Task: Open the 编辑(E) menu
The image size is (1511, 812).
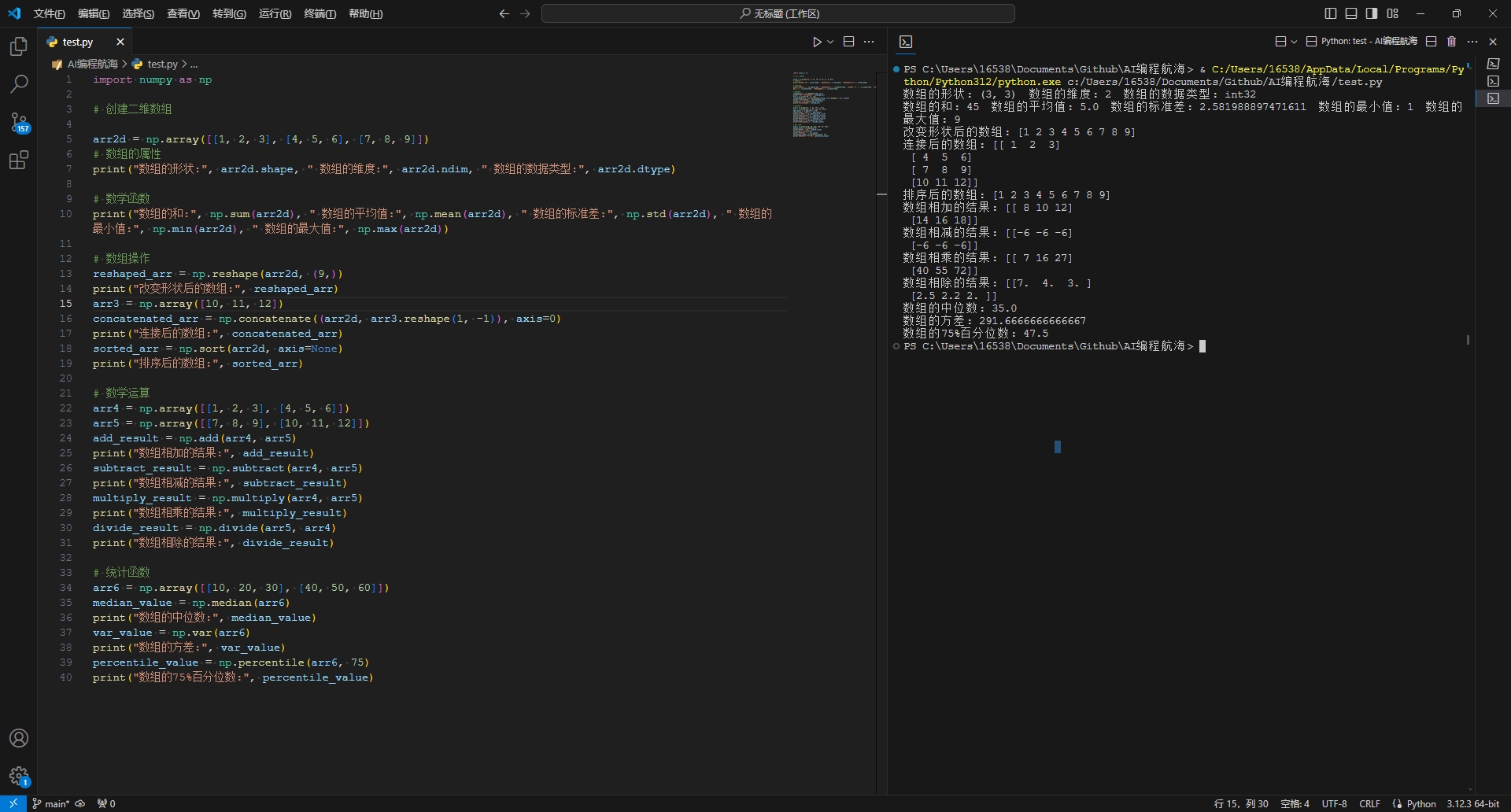Action: click(94, 13)
